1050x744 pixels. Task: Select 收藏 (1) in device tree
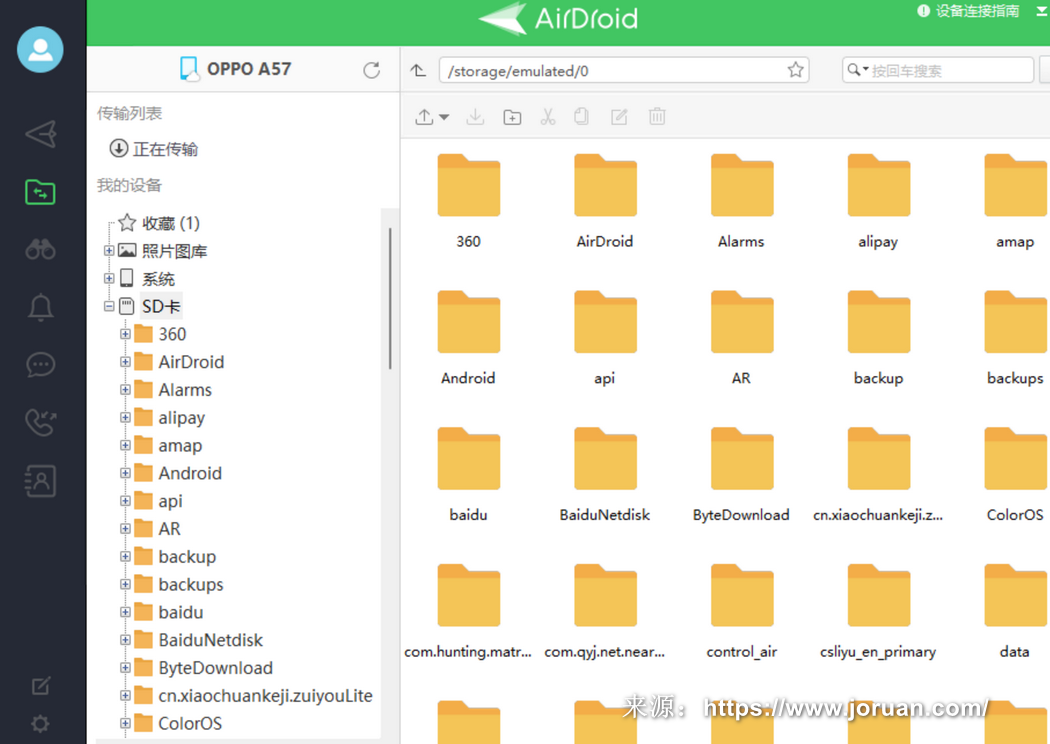click(170, 223)
